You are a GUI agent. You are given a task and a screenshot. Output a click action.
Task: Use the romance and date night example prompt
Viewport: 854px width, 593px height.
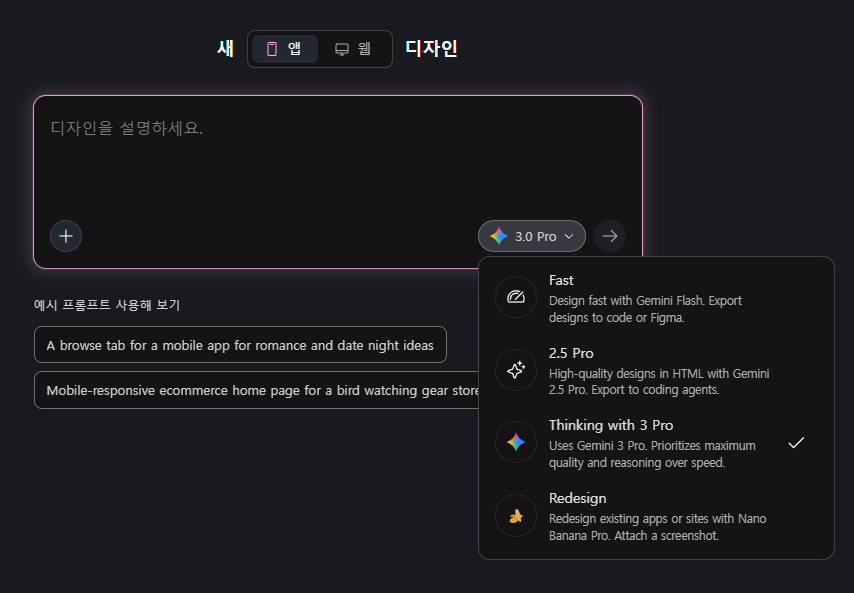pyautogui.click(x=240, y=345)
